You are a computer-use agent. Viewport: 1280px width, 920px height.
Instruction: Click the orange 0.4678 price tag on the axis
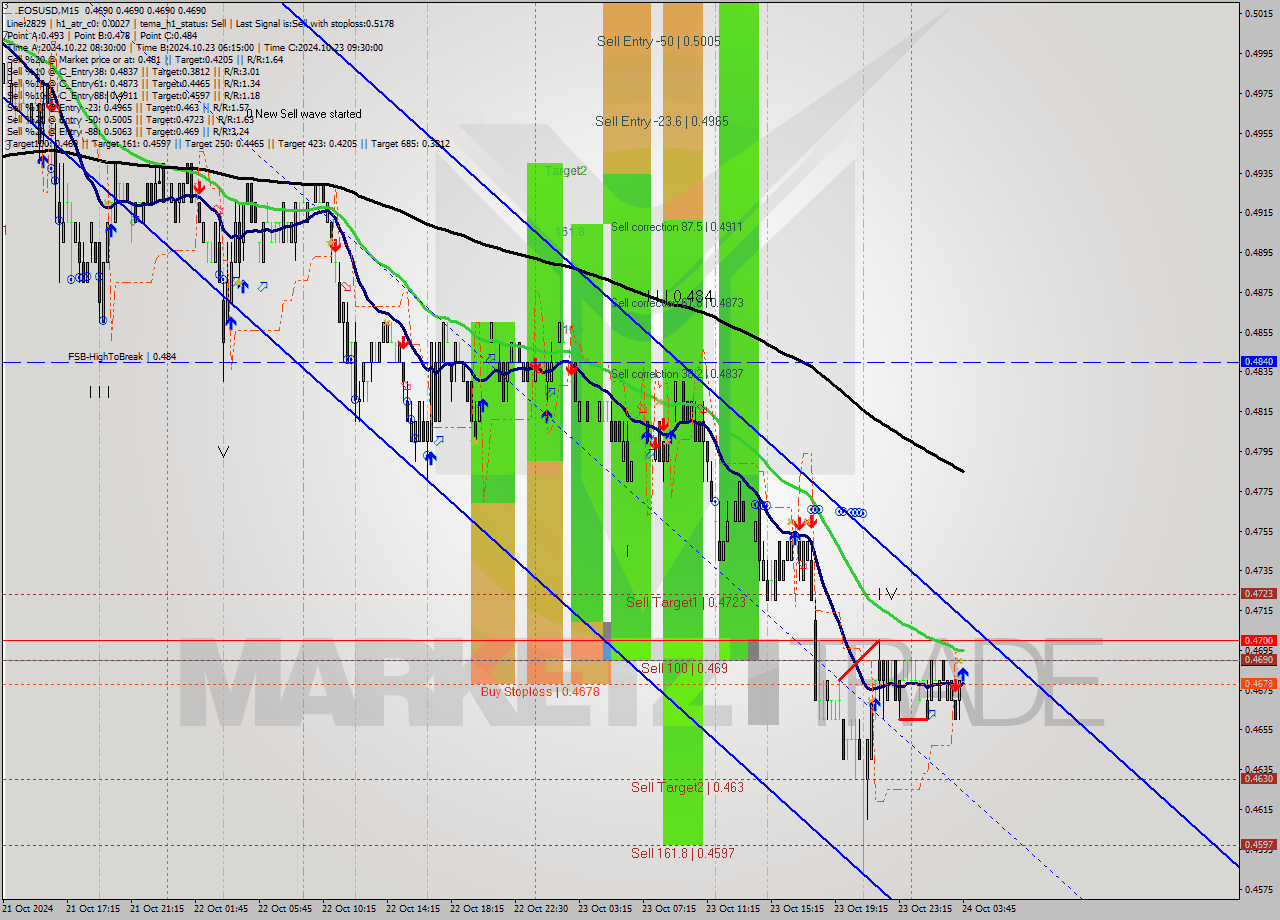[1257, 684]
